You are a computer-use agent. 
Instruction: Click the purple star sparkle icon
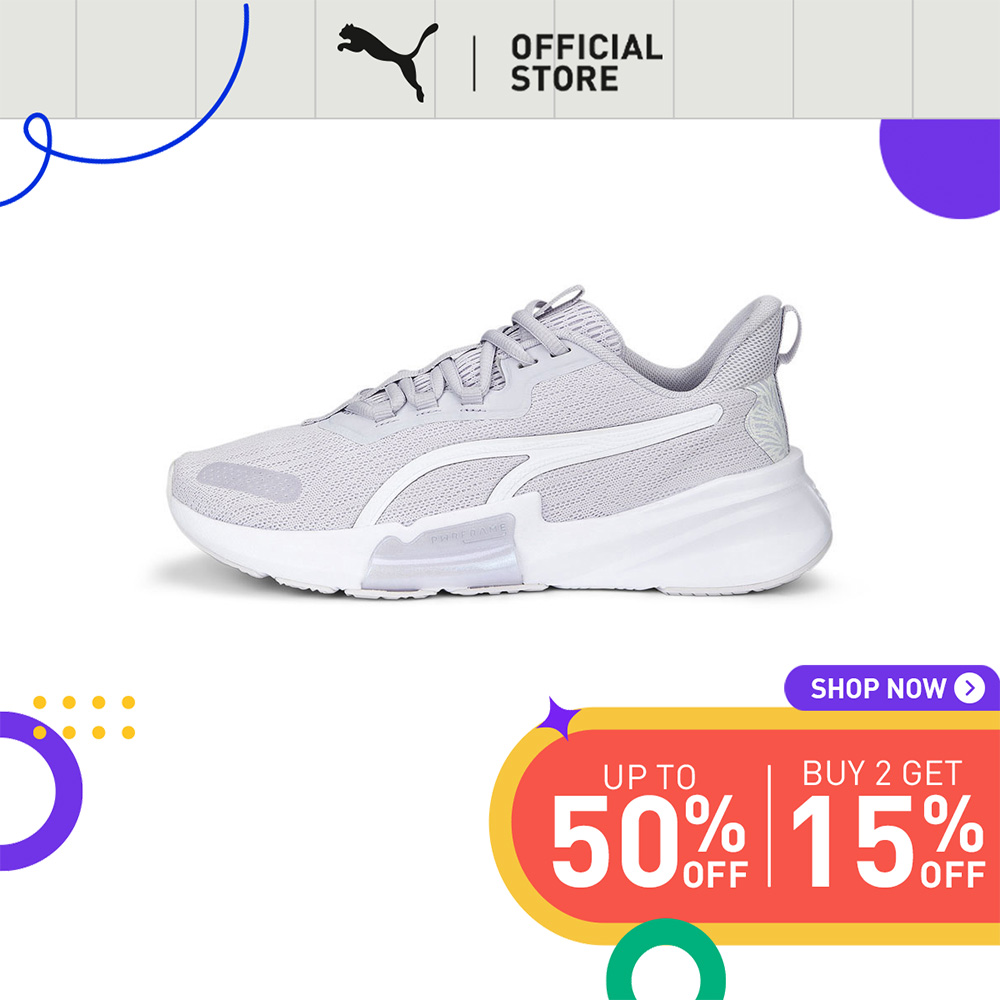coord(557,717)
